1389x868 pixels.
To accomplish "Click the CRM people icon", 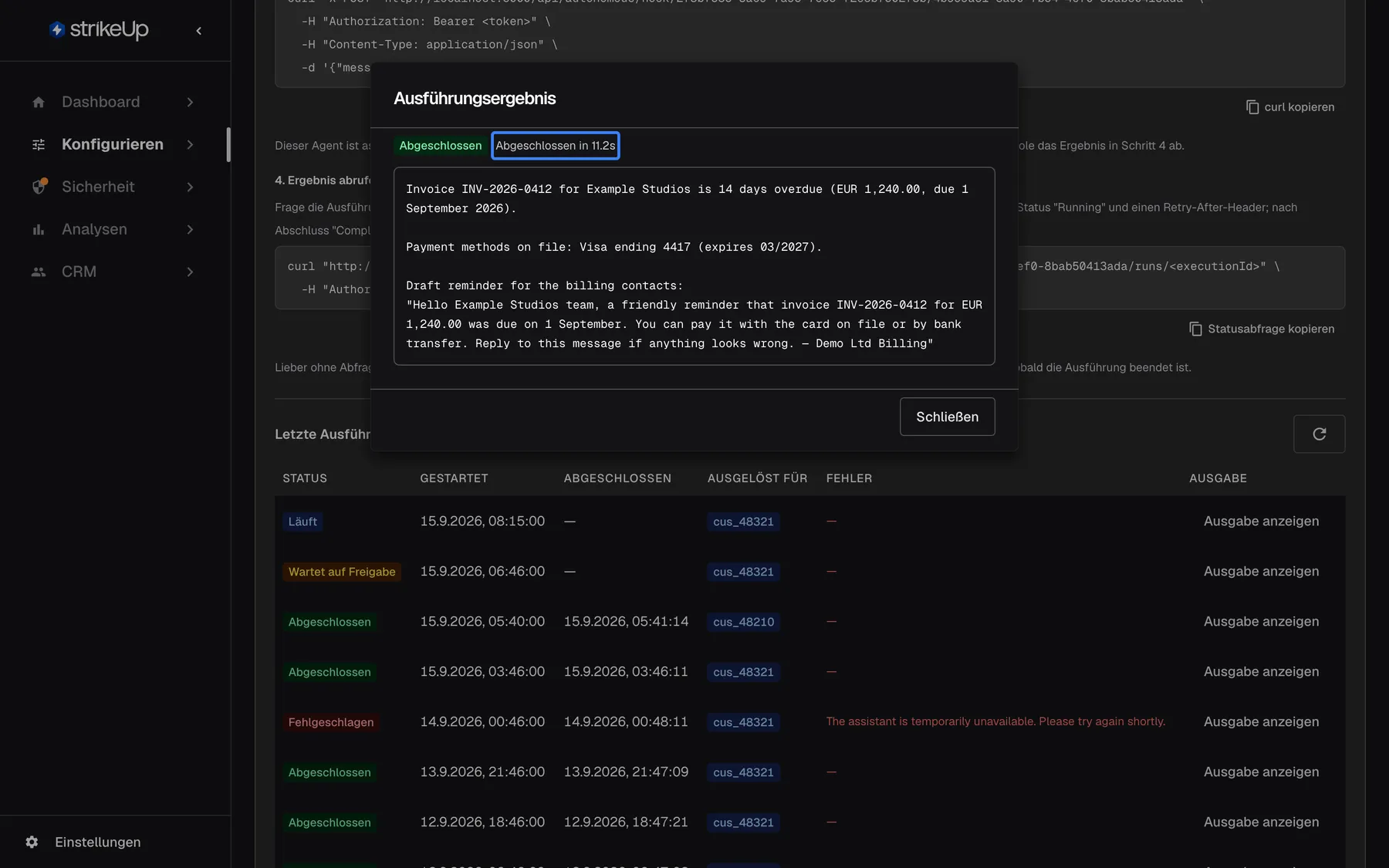I will (x=39, y=272).
